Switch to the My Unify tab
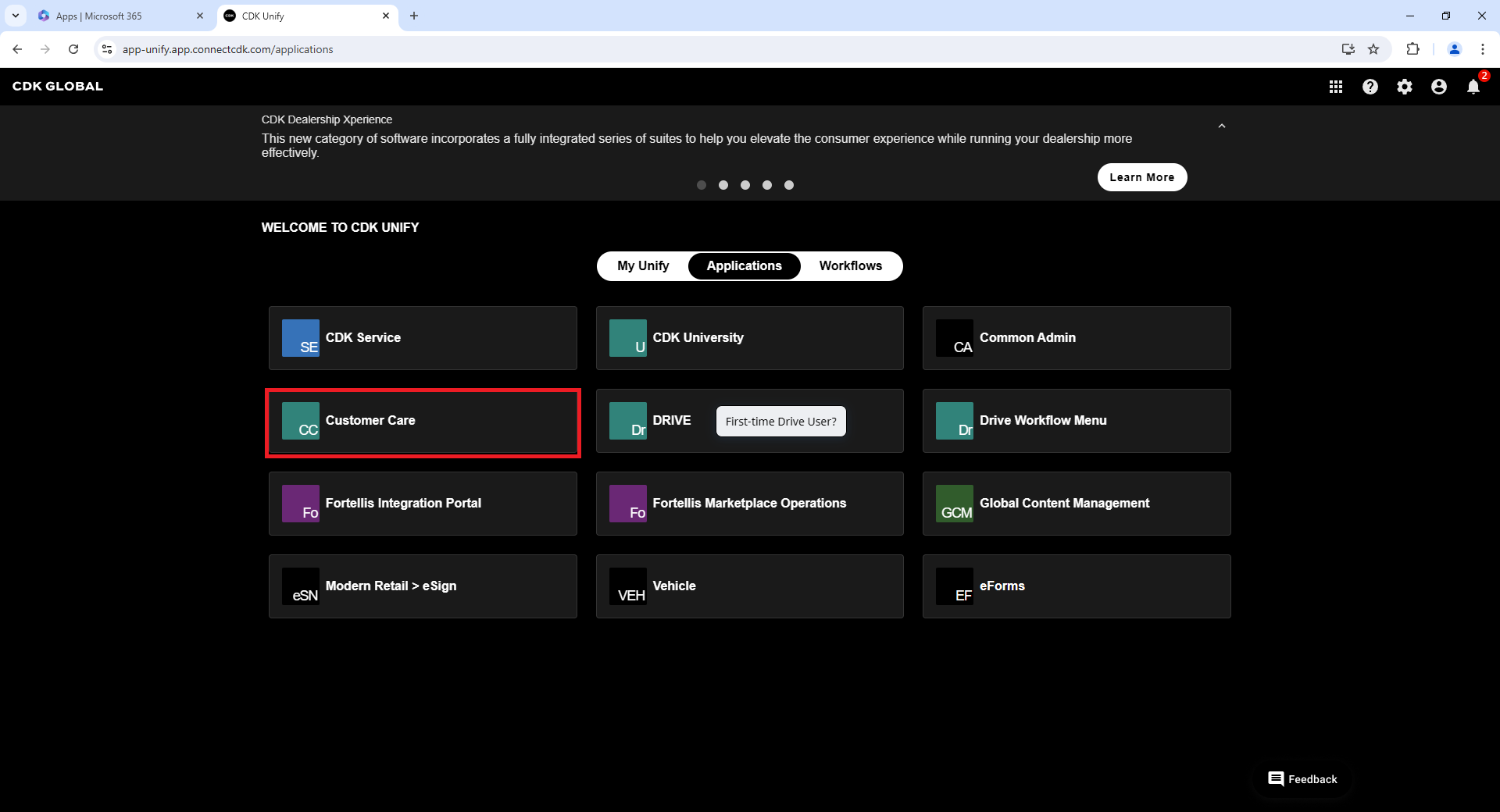The width and height of the screenshot is (1500, 812). [643, 266]
